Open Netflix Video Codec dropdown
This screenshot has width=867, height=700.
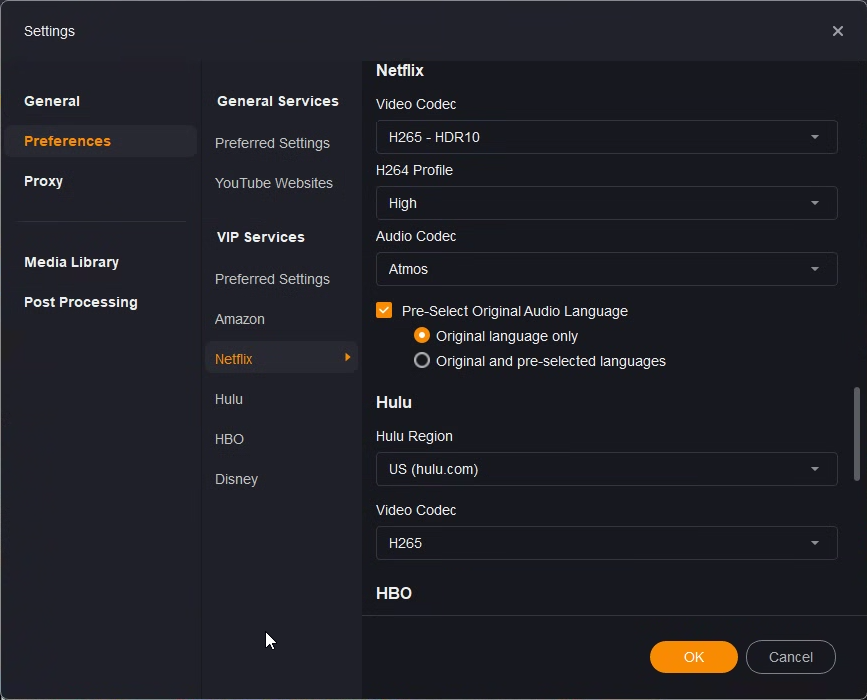pos(606,137)
